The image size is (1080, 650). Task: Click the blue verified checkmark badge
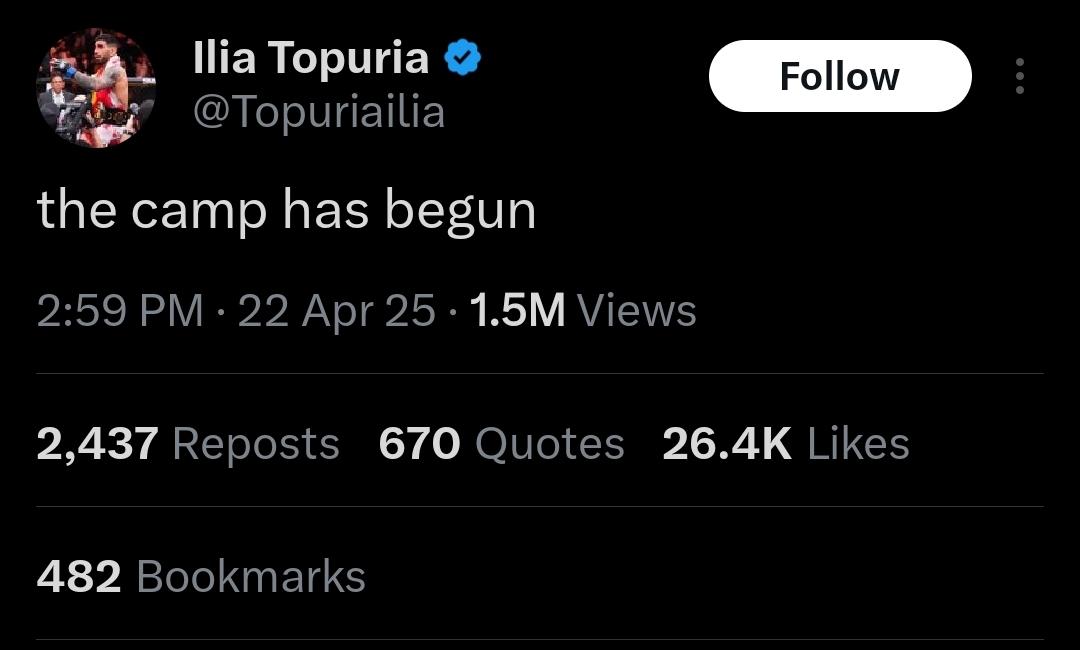tap(462, 58)
